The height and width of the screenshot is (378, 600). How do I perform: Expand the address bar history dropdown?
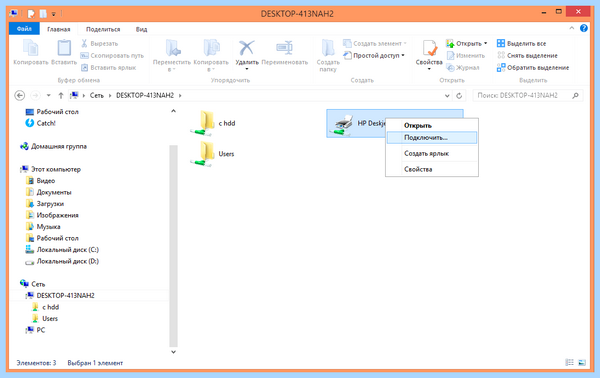[x=447, y=96]
